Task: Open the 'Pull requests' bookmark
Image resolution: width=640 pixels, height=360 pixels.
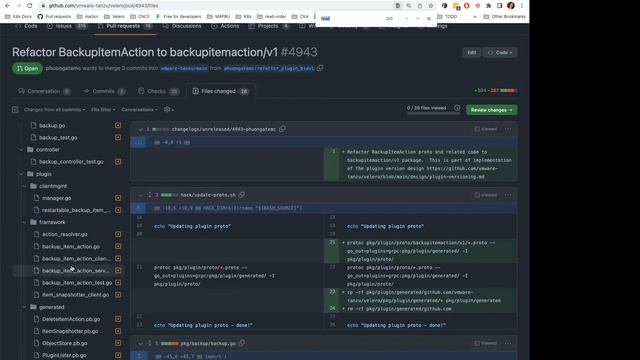Action: point(54,17)
